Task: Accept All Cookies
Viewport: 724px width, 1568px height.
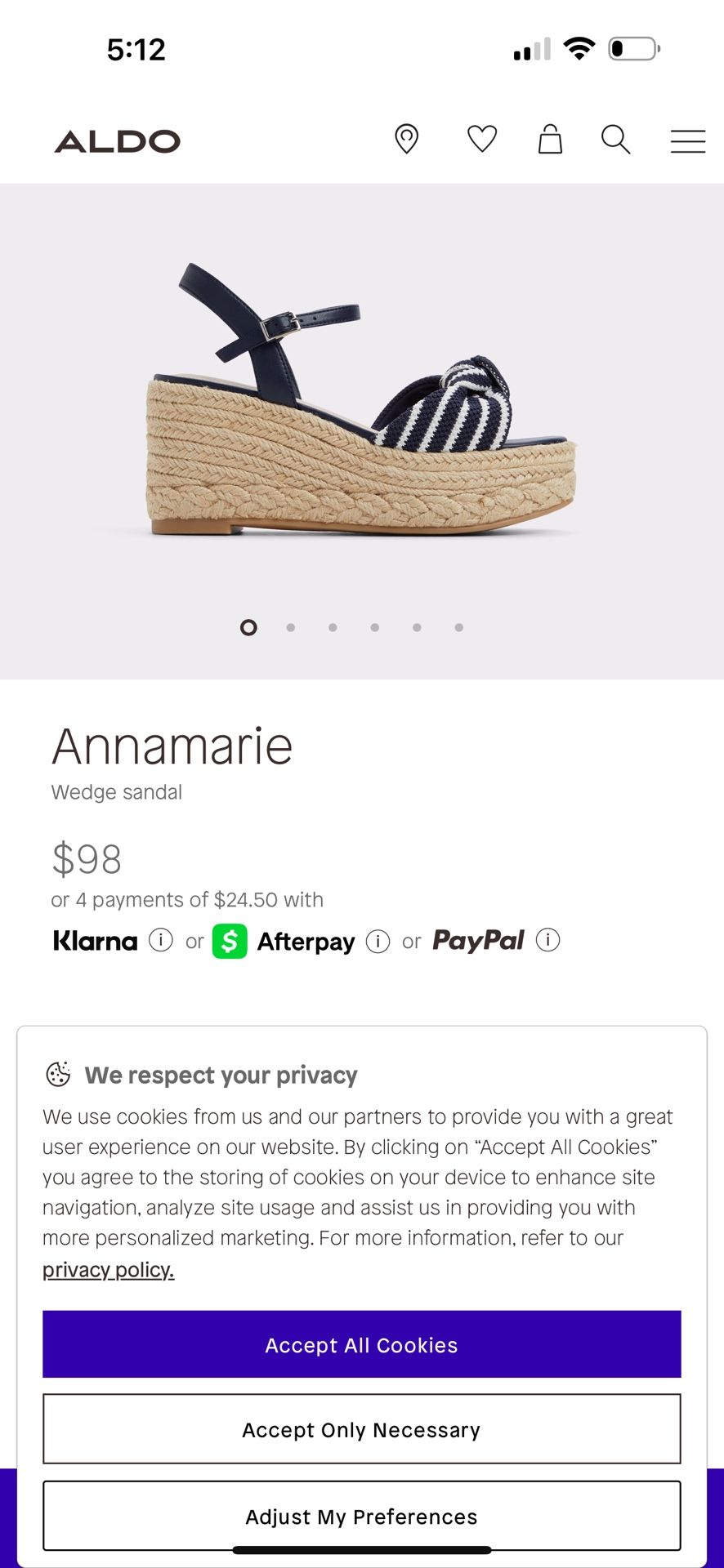Action: point(362,1344)
